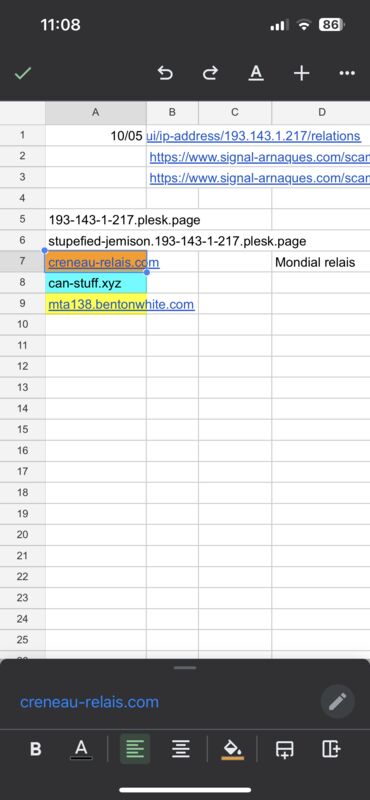
Task: Open the fill color bucket tool
Action: coord(233,749)
